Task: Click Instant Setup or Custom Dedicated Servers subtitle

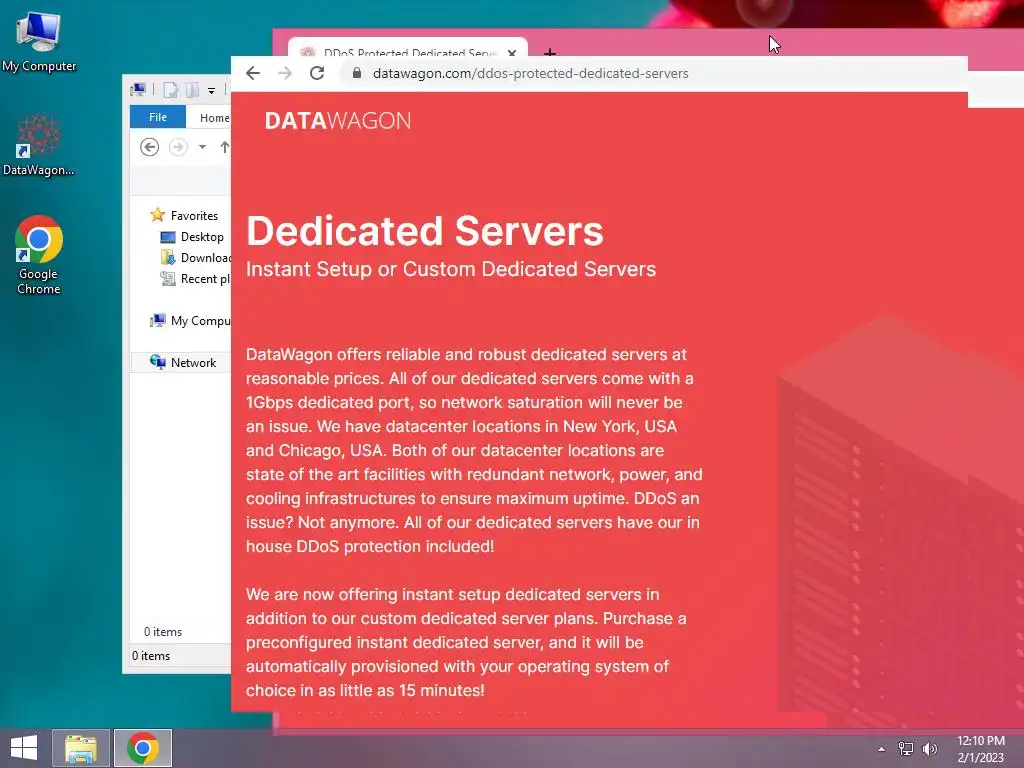Action: tap(451, 269)
